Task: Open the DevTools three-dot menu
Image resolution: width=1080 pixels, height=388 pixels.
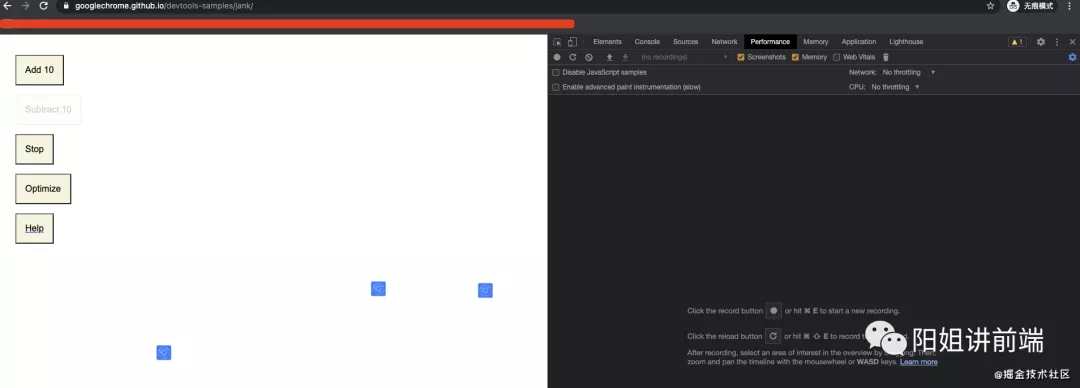Action: coord(1057,42)
